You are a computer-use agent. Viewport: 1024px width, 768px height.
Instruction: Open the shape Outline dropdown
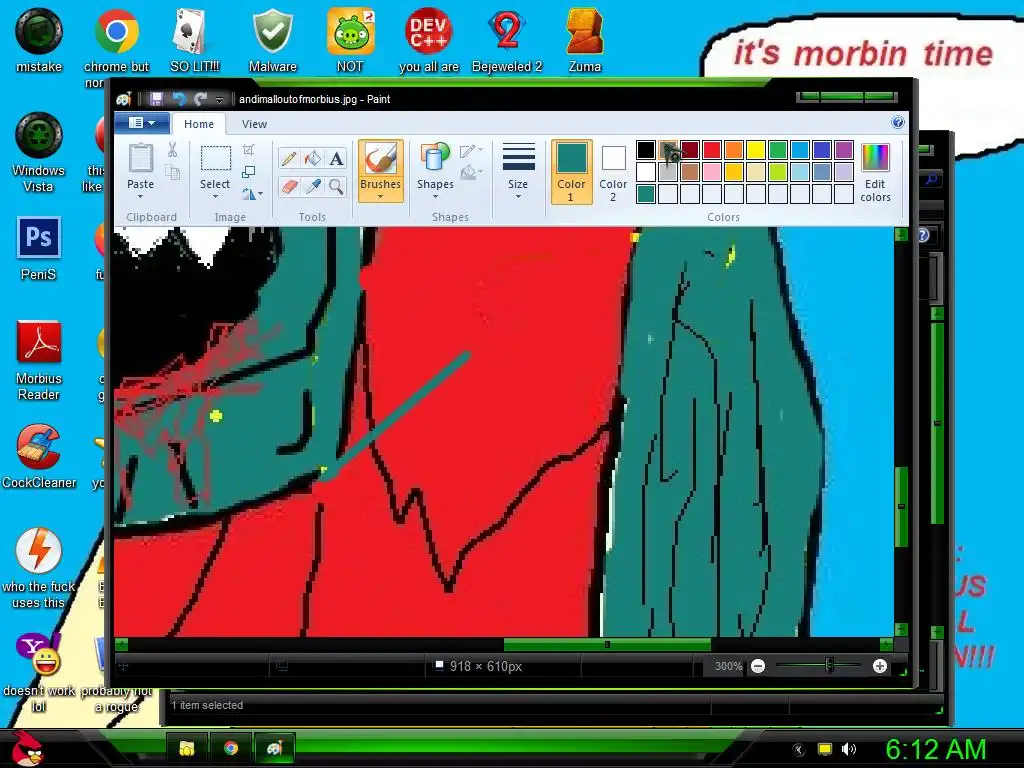coord(471,151)
